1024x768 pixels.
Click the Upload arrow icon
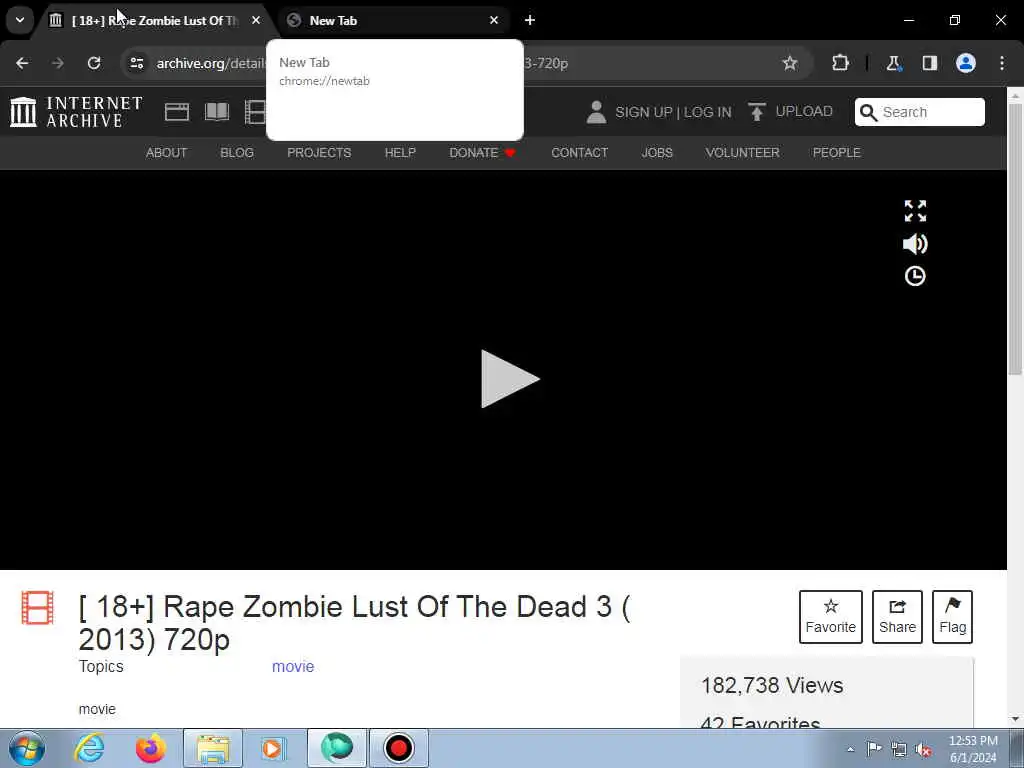tap(757, 112)
